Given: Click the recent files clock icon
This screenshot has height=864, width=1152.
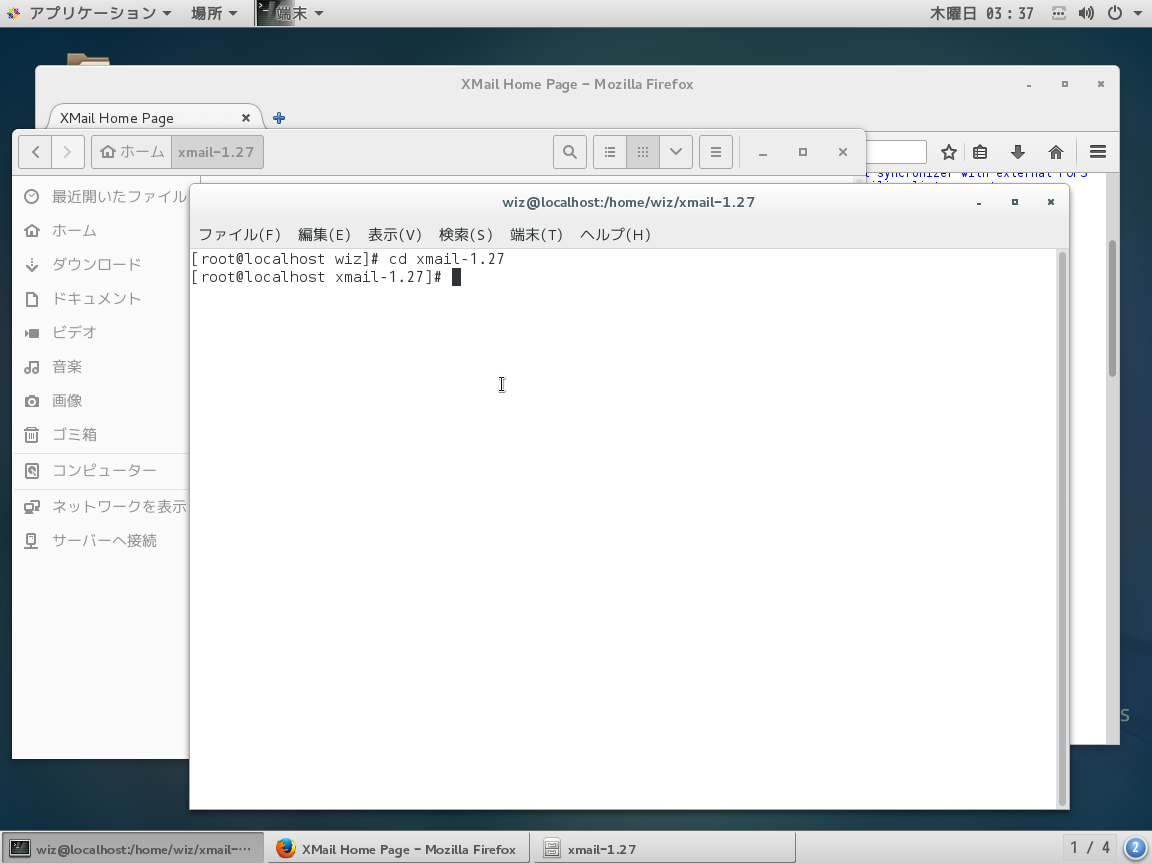Looking at the screenshot, I should [32, 196].
